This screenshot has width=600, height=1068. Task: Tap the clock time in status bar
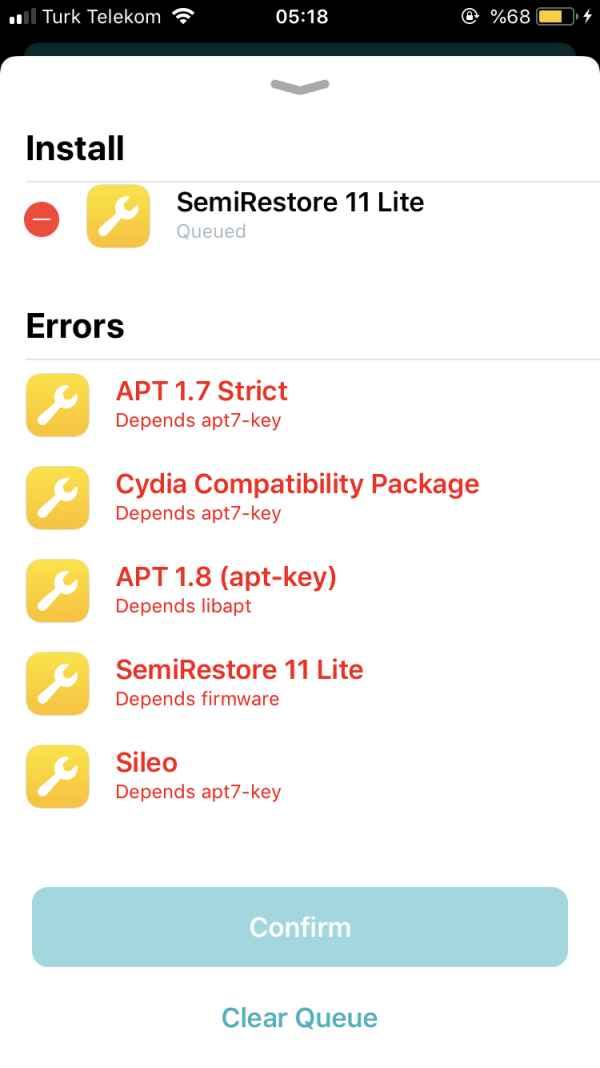300,17
